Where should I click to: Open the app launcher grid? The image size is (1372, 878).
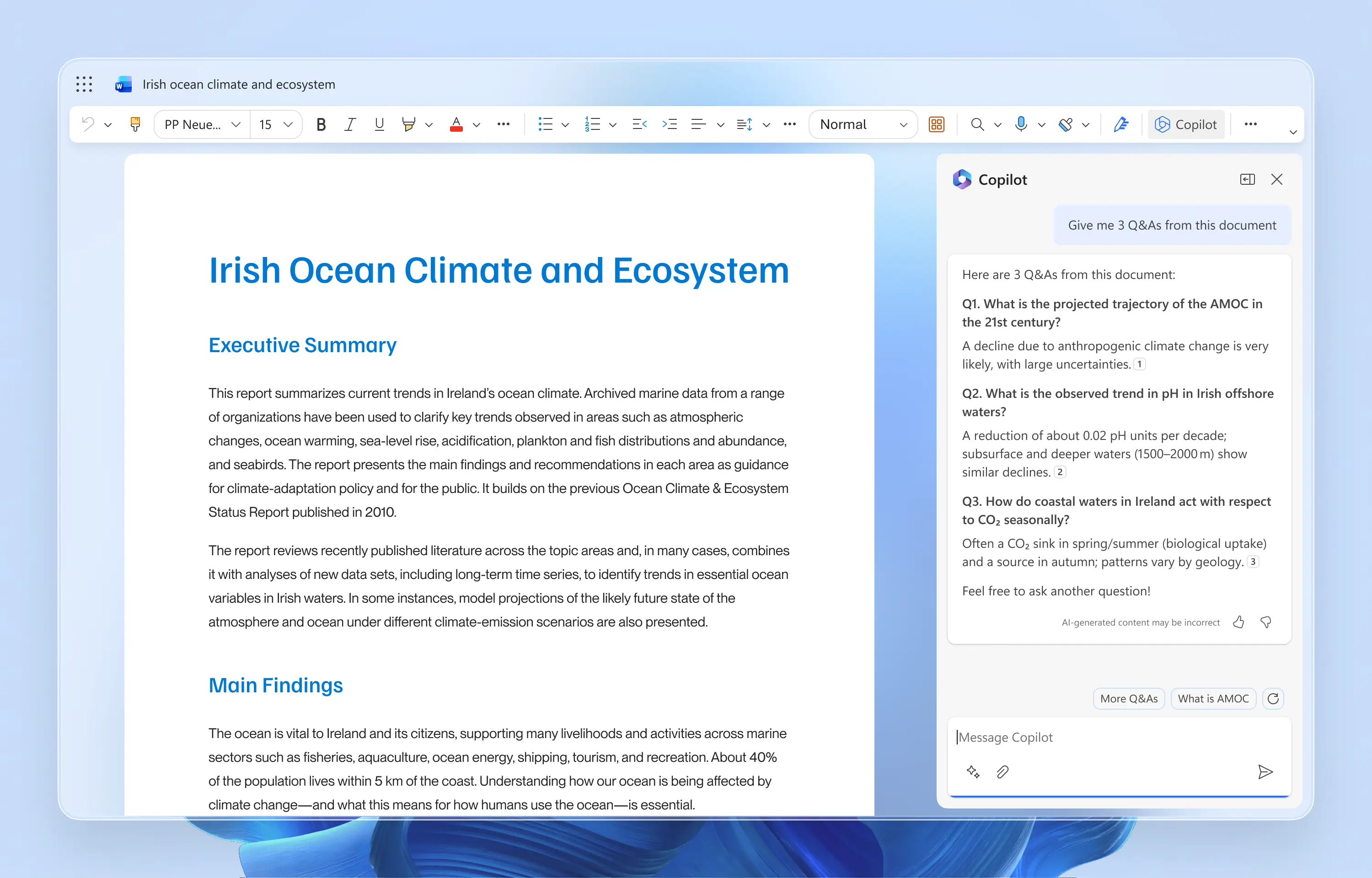pyautogui.click(x=84, y=85)
